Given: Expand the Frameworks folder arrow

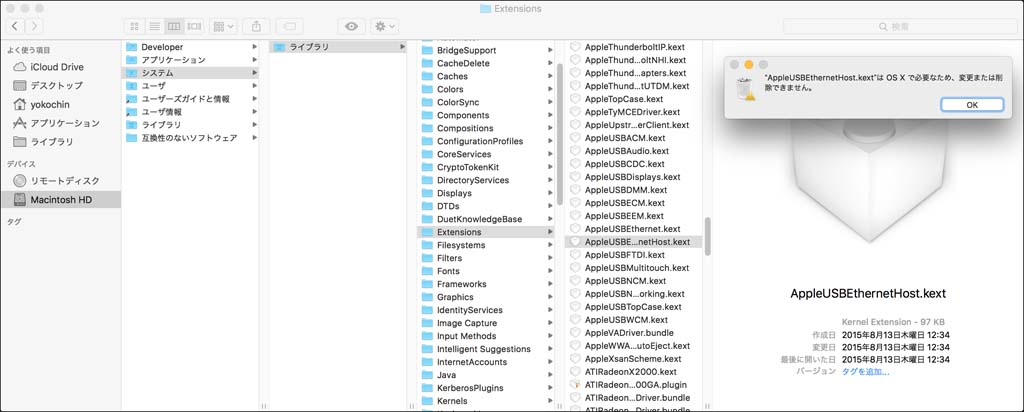Looking at the screenshot, I should (x=551, y=284).
